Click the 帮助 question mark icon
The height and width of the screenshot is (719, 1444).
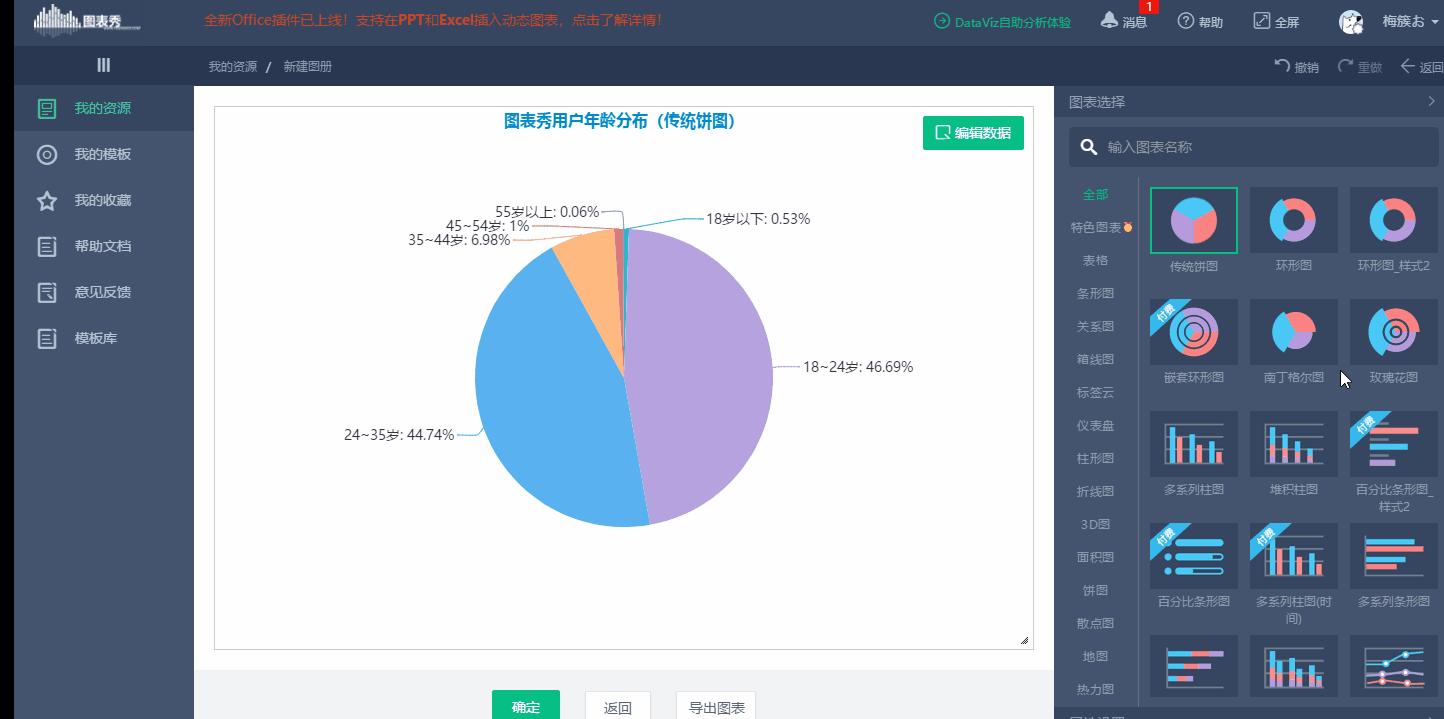[x=1199, y=21]
